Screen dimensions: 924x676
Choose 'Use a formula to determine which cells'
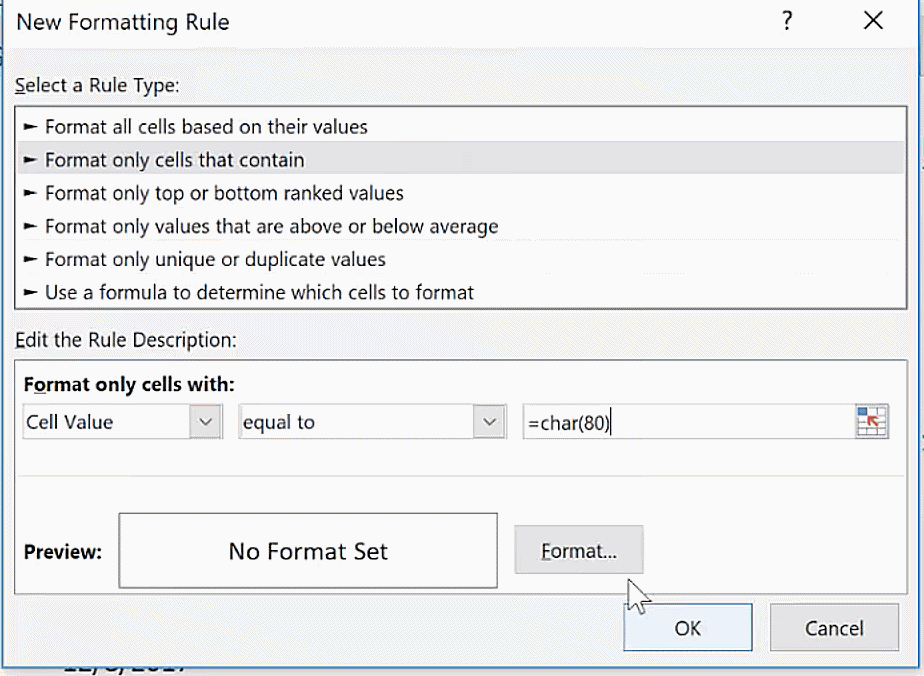(259, 292)
